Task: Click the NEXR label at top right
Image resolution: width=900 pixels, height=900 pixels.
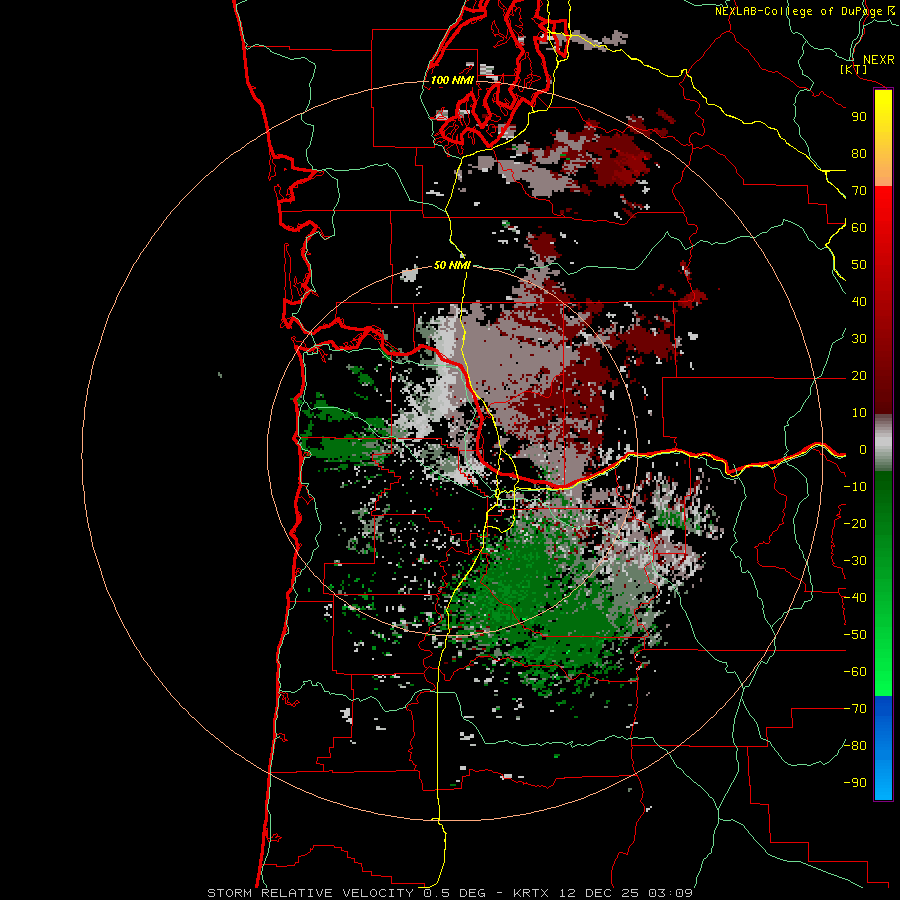Action: pyautogui.click(x=879, y=60)
